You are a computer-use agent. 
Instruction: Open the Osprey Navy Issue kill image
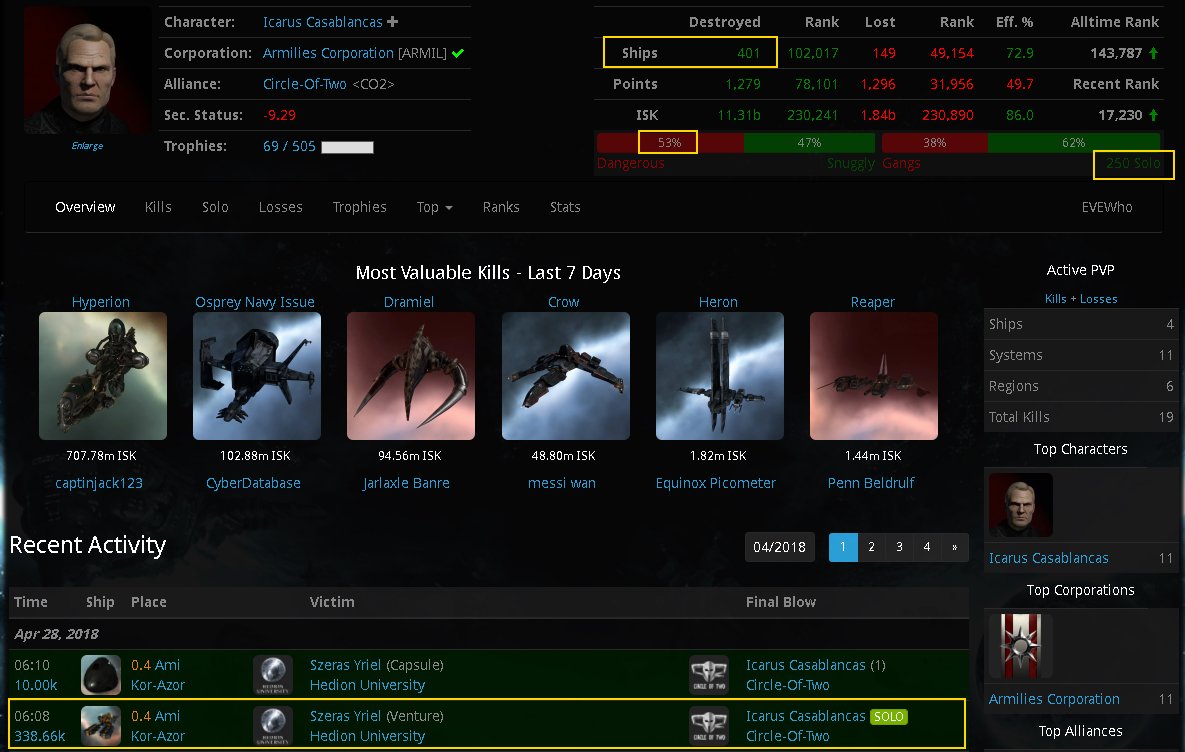tap(257, 376)
